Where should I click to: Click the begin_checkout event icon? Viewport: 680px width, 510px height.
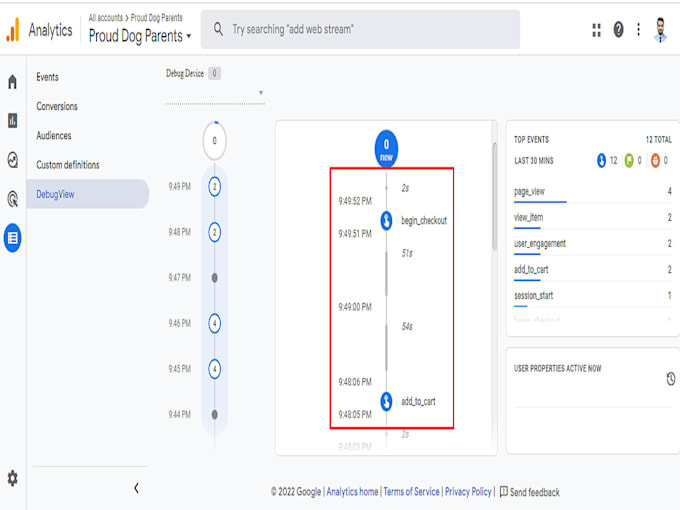(386, 220)
